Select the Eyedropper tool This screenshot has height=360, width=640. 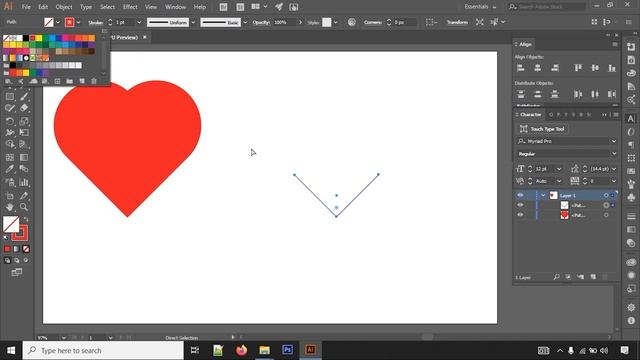point(10,169)
